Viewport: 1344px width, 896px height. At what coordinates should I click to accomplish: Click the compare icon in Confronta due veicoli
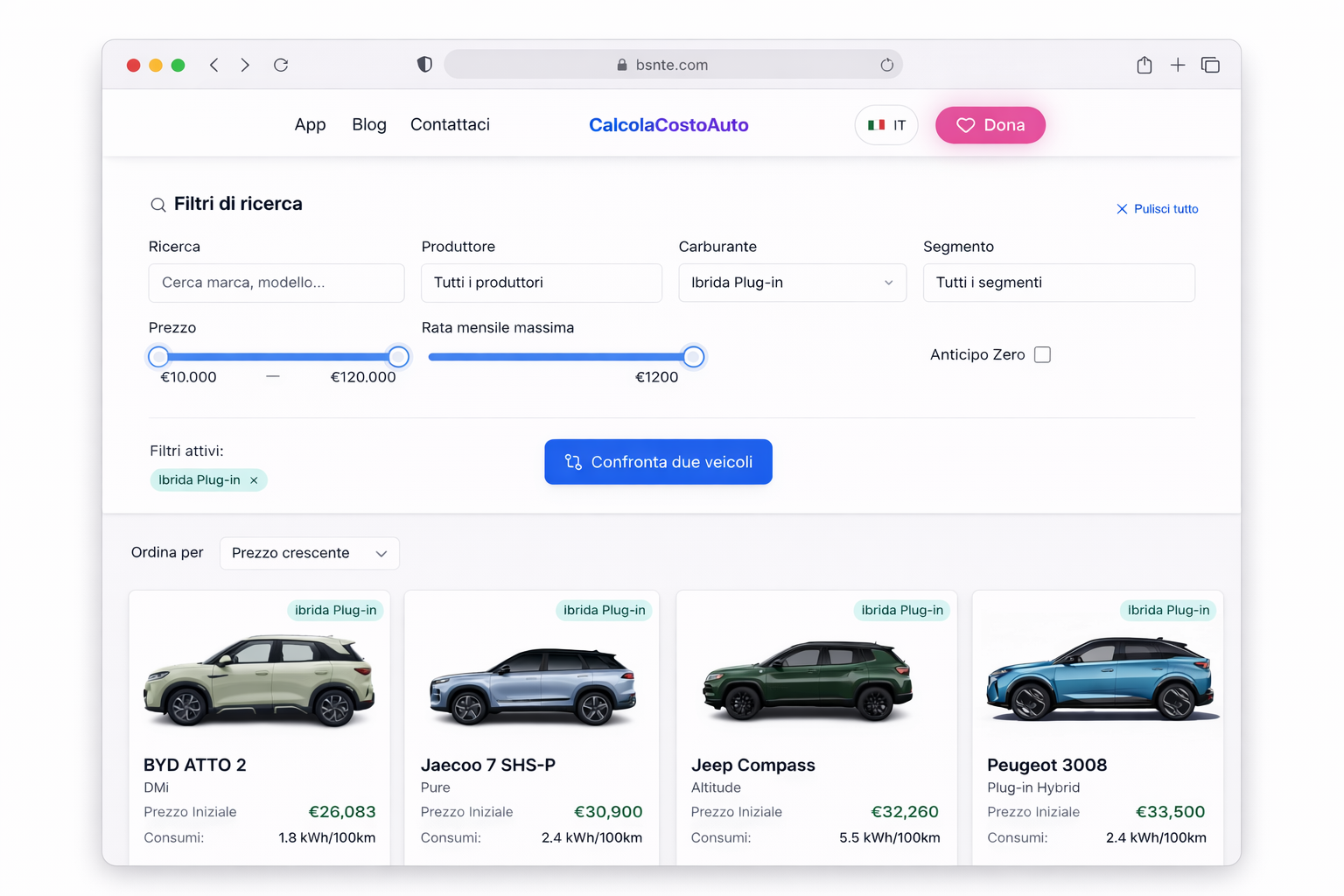coord(573,462)
